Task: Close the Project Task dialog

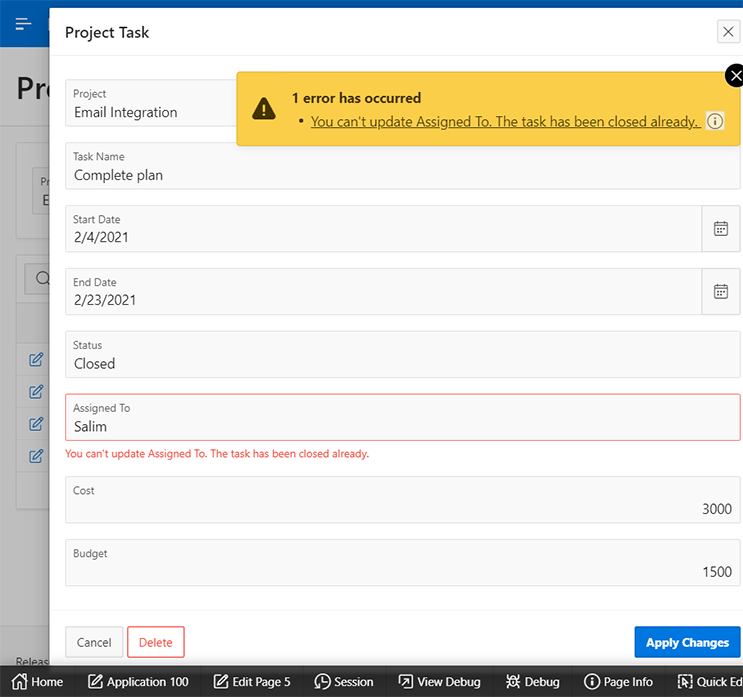Action: pos(728,32)
